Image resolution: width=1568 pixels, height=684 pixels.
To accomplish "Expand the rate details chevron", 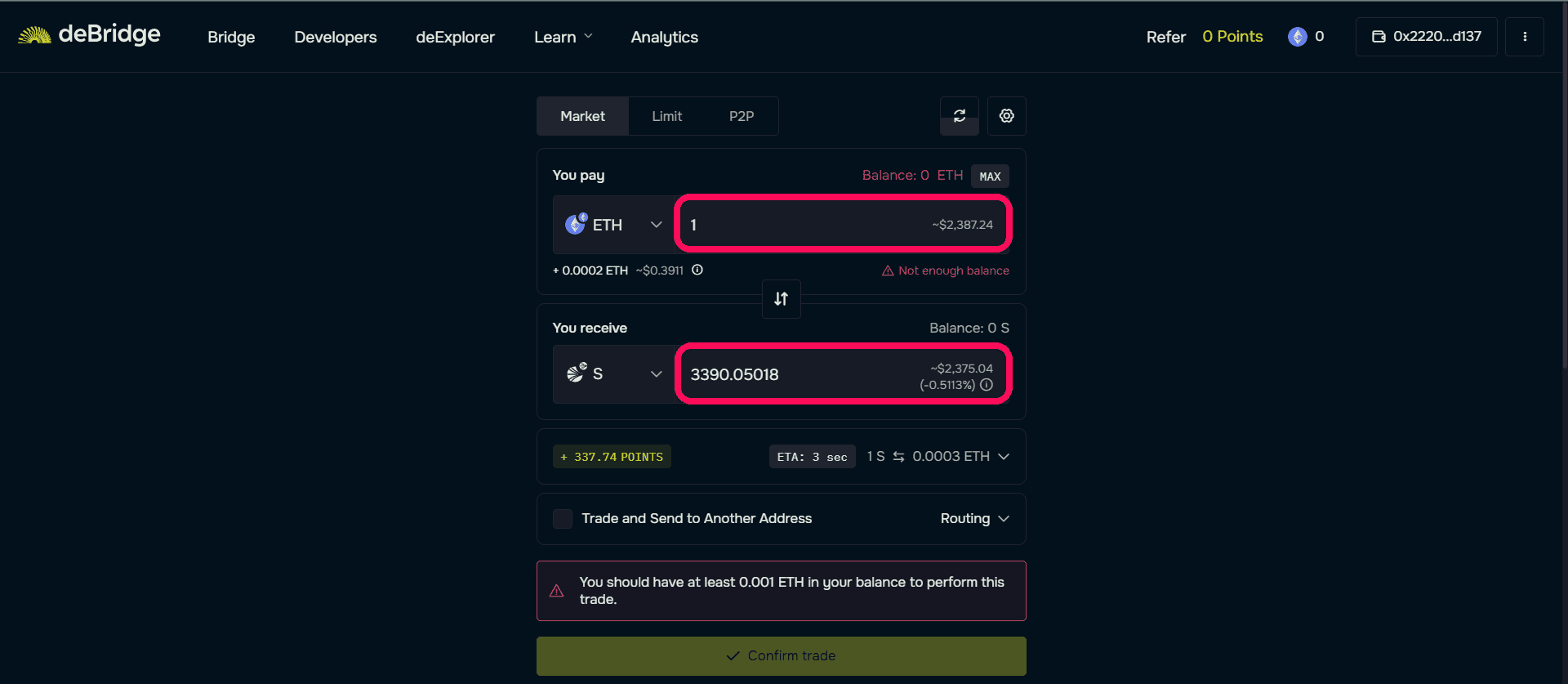I will pyautogui.click(x=1004, y=457).
